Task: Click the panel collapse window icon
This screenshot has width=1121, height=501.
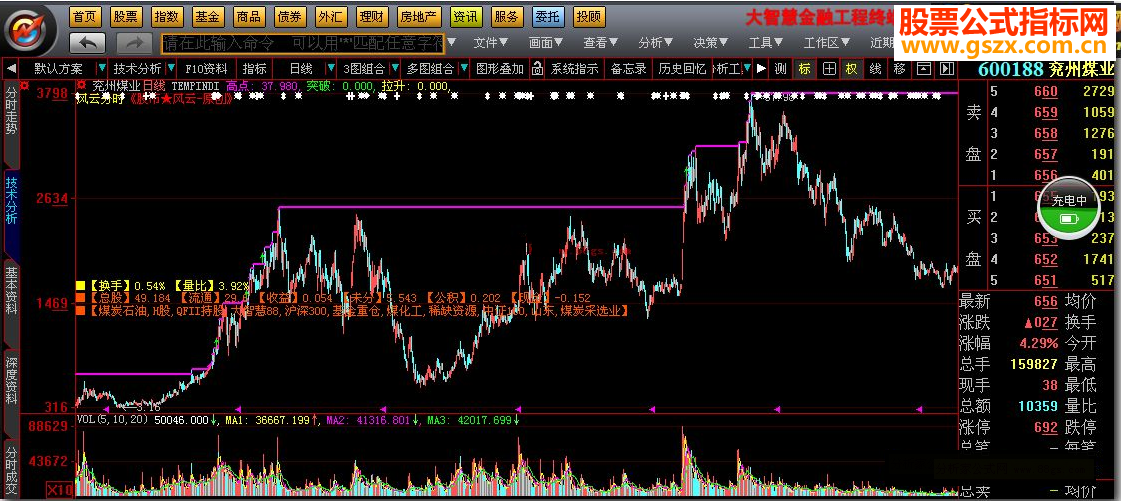Action: (924, 69)
